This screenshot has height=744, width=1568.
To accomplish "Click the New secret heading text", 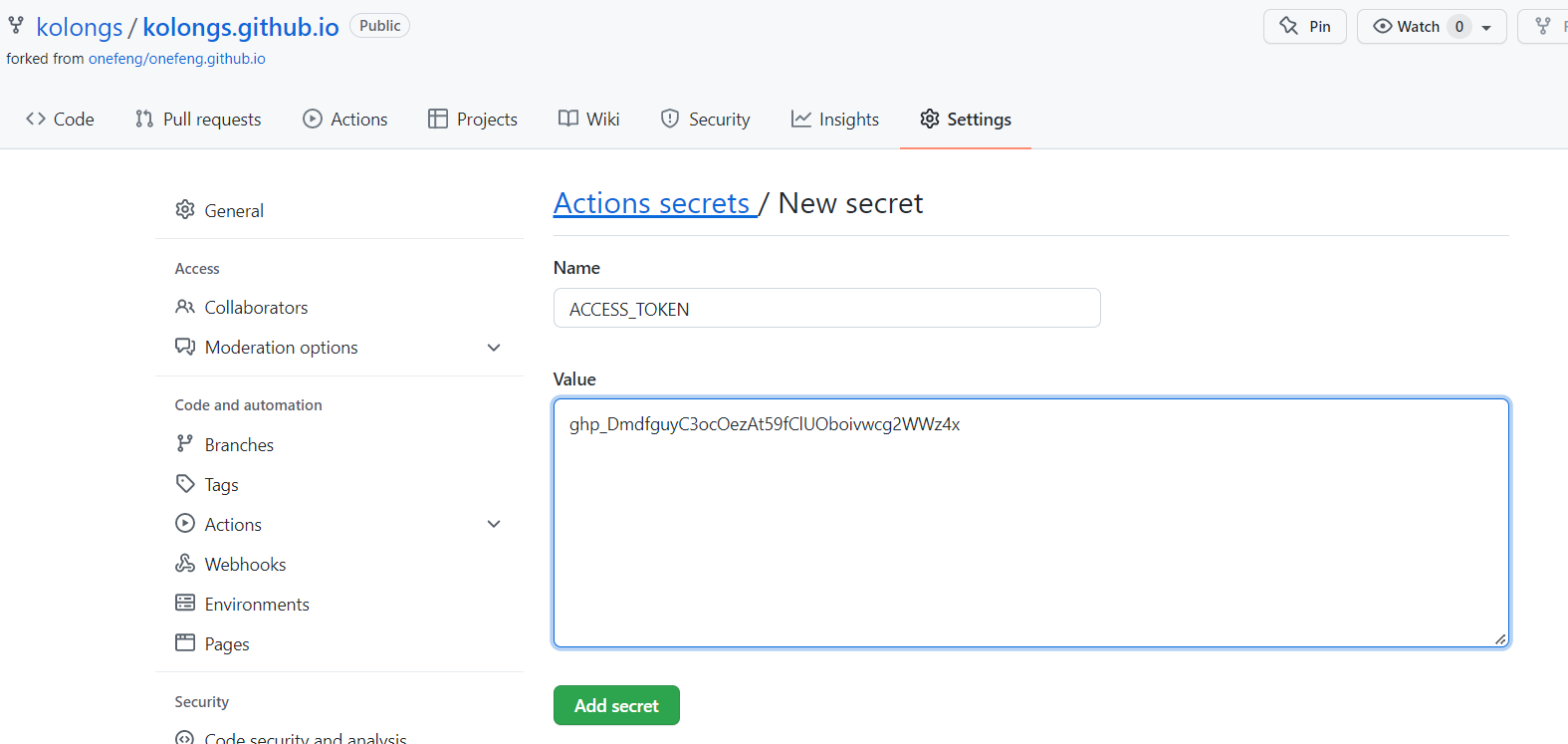I will (850, 203).
